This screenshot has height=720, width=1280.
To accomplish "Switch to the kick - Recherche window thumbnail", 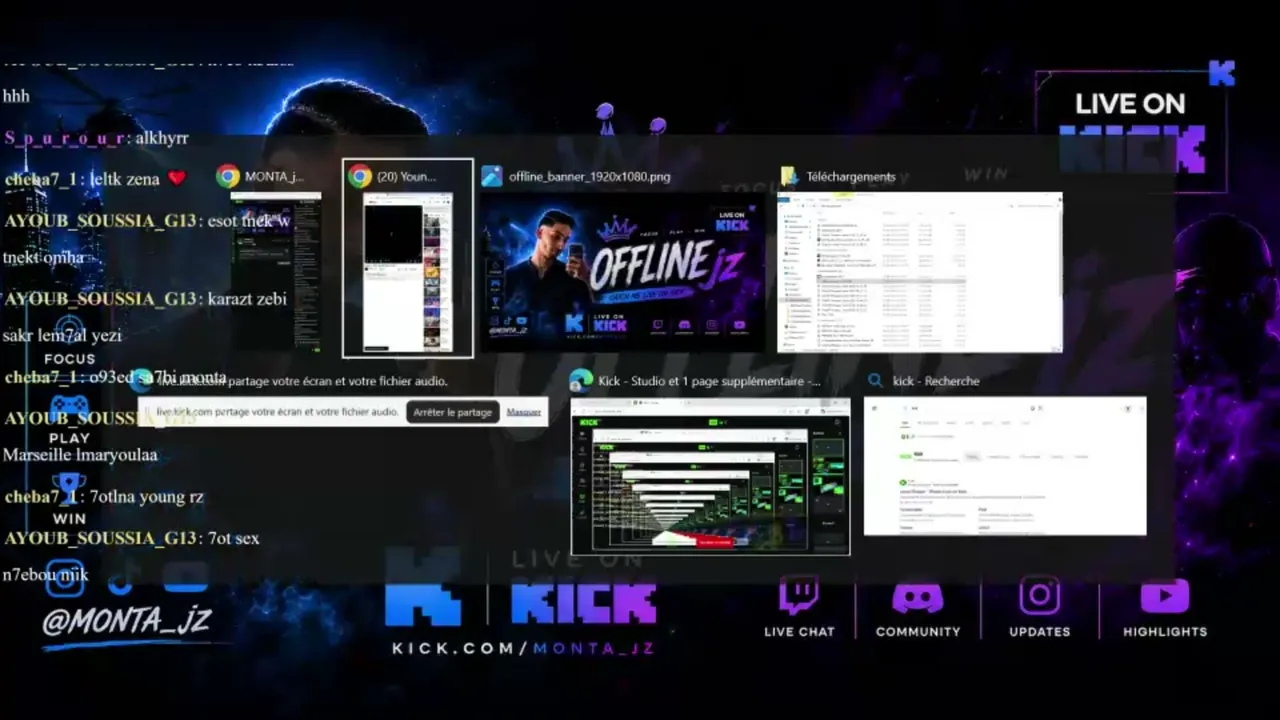I will click(x=1005, y=466).
